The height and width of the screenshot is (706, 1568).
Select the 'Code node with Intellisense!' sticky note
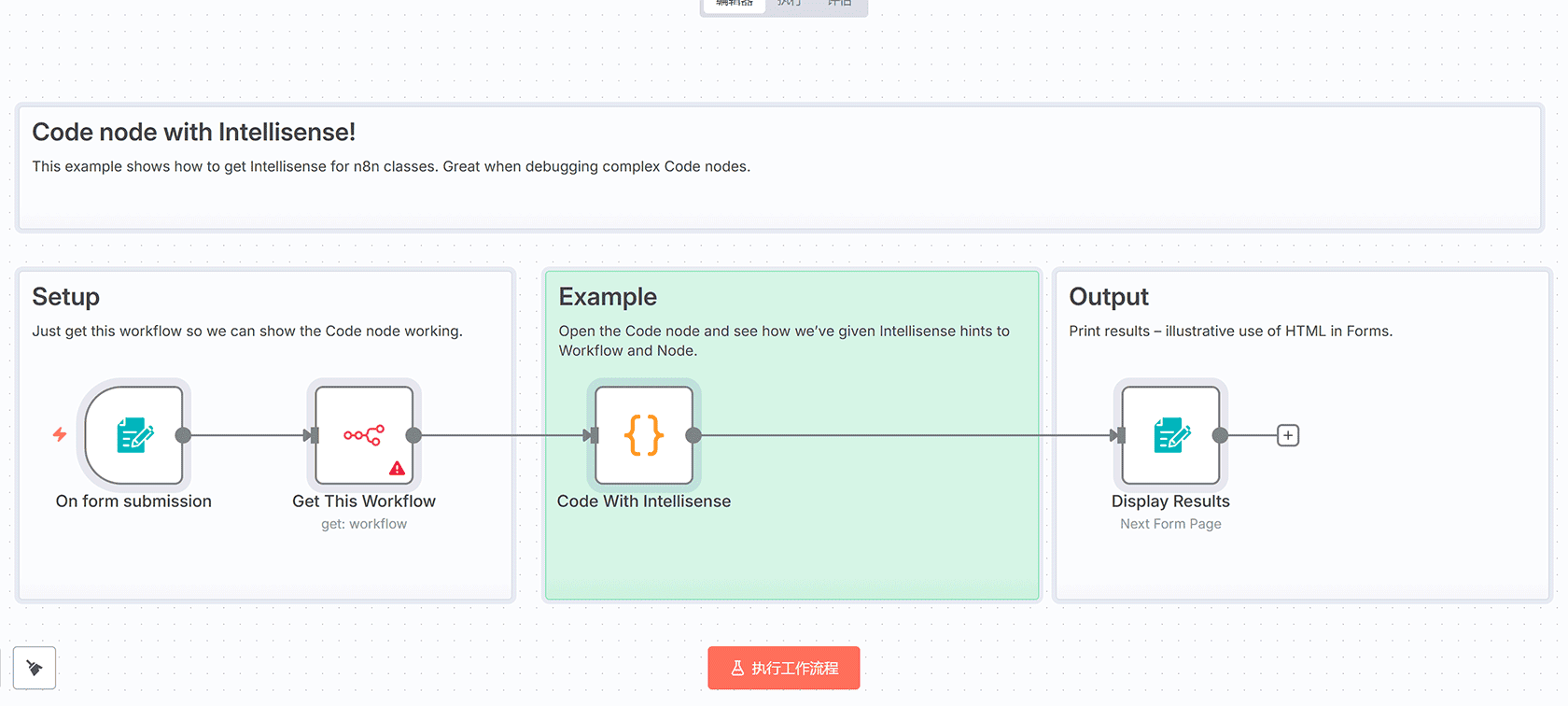tap(193, 133)
